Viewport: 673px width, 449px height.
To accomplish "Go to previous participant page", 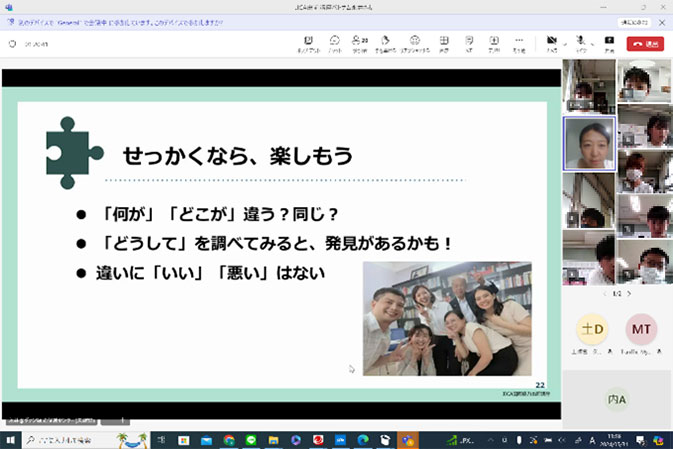I will [x=605, y=294].
